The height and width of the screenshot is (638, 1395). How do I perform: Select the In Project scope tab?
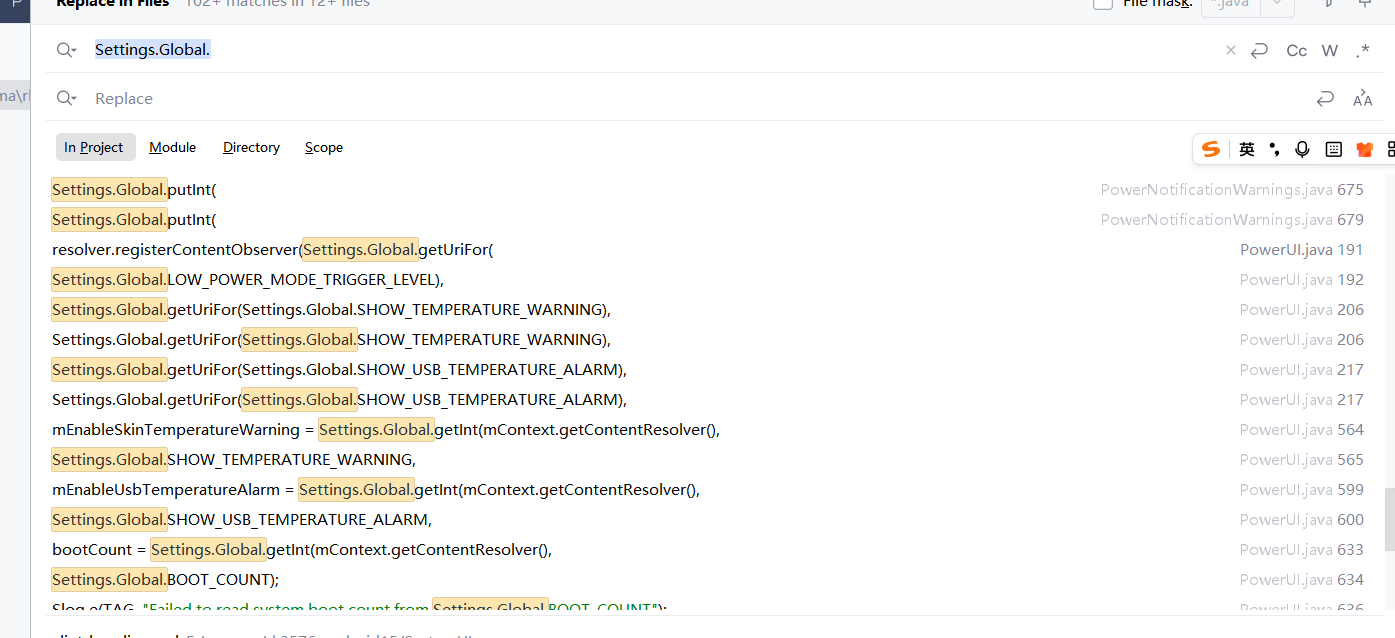pos(94,147)
